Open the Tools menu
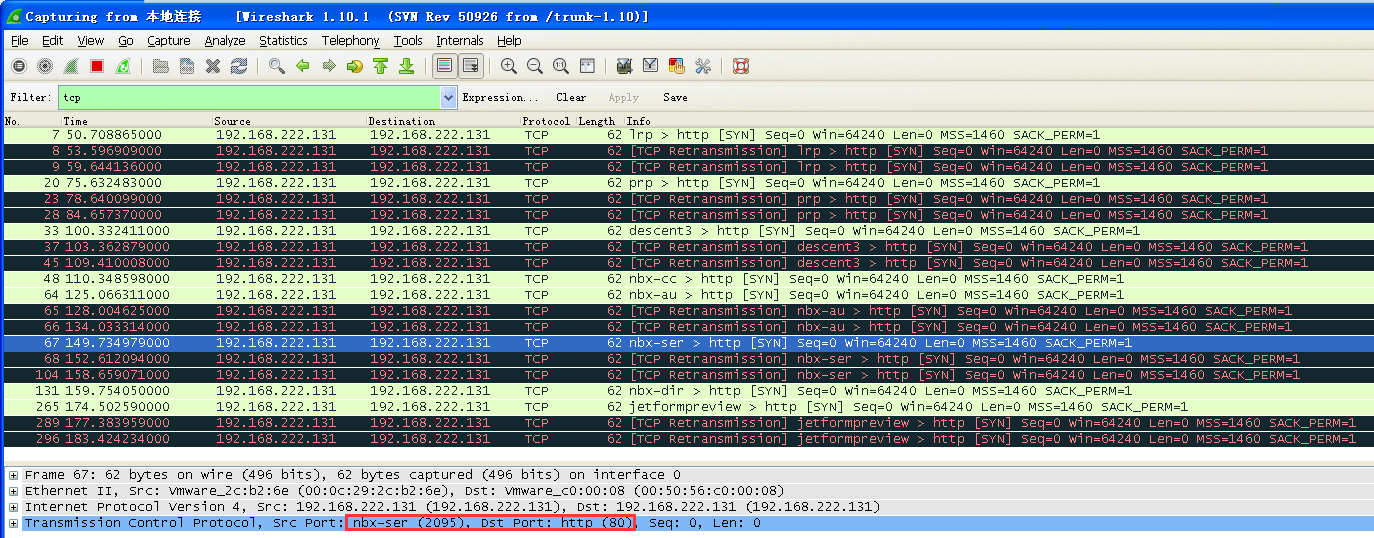Screen dimensions: 1374x538 408,41
